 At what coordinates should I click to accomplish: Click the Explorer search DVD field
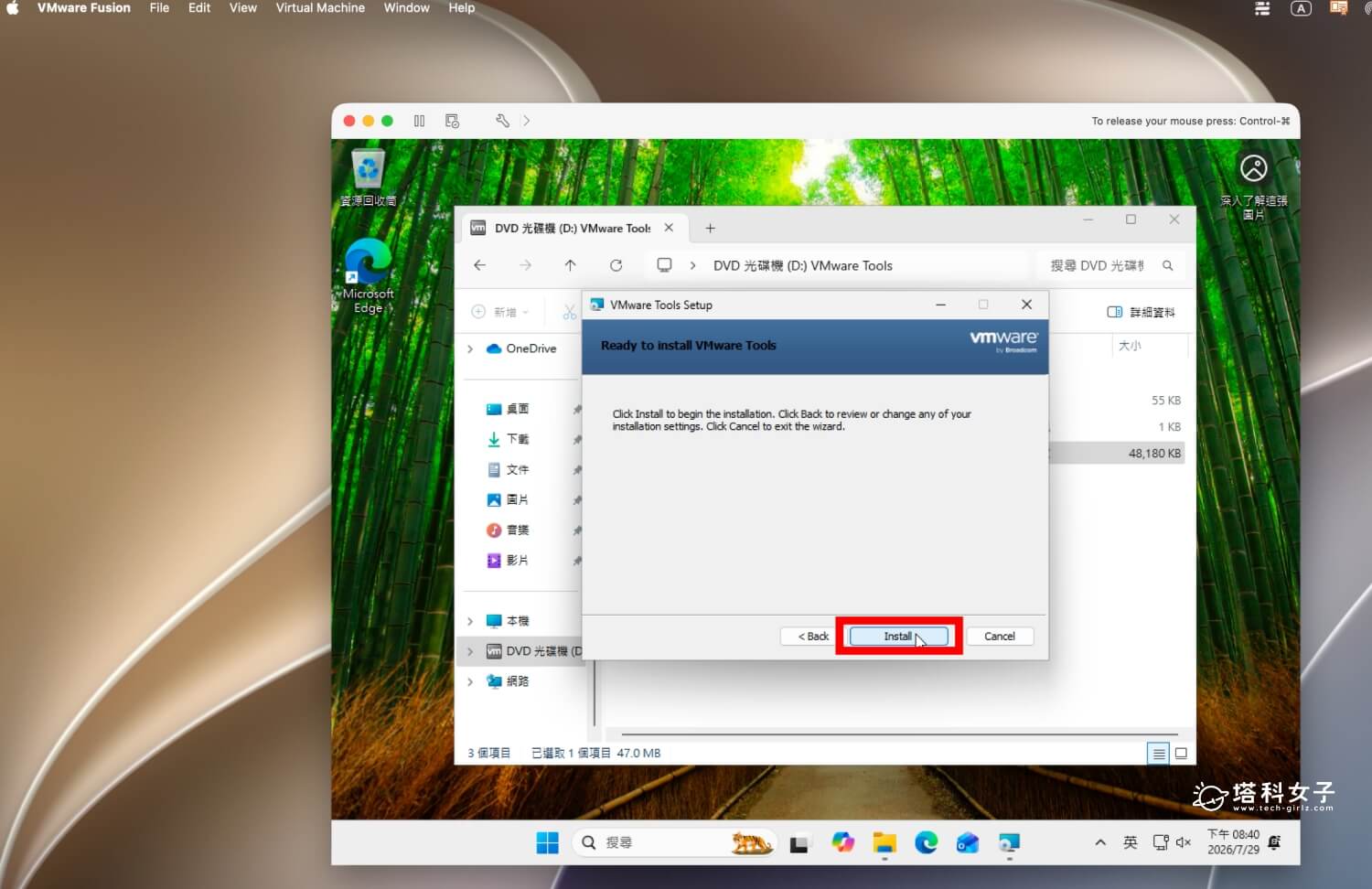pos(1111,265)
